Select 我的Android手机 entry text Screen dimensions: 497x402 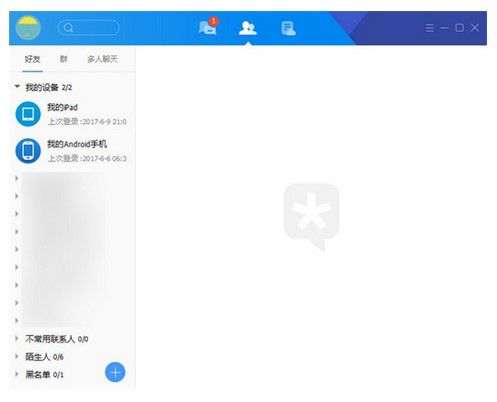pyautogui.click(x=77, y=144)
